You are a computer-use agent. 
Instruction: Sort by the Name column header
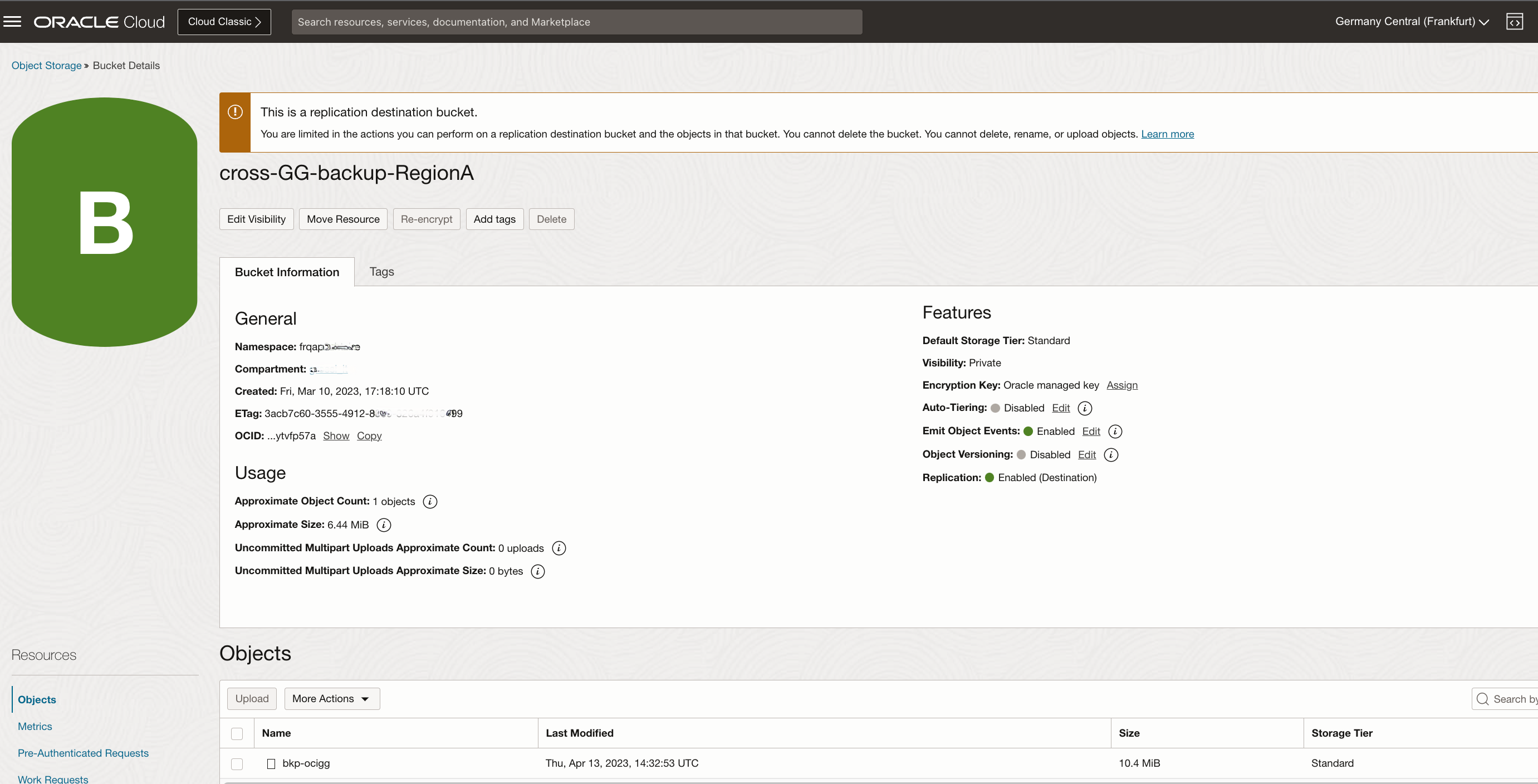pyautogui.click(x=276, y=733)
